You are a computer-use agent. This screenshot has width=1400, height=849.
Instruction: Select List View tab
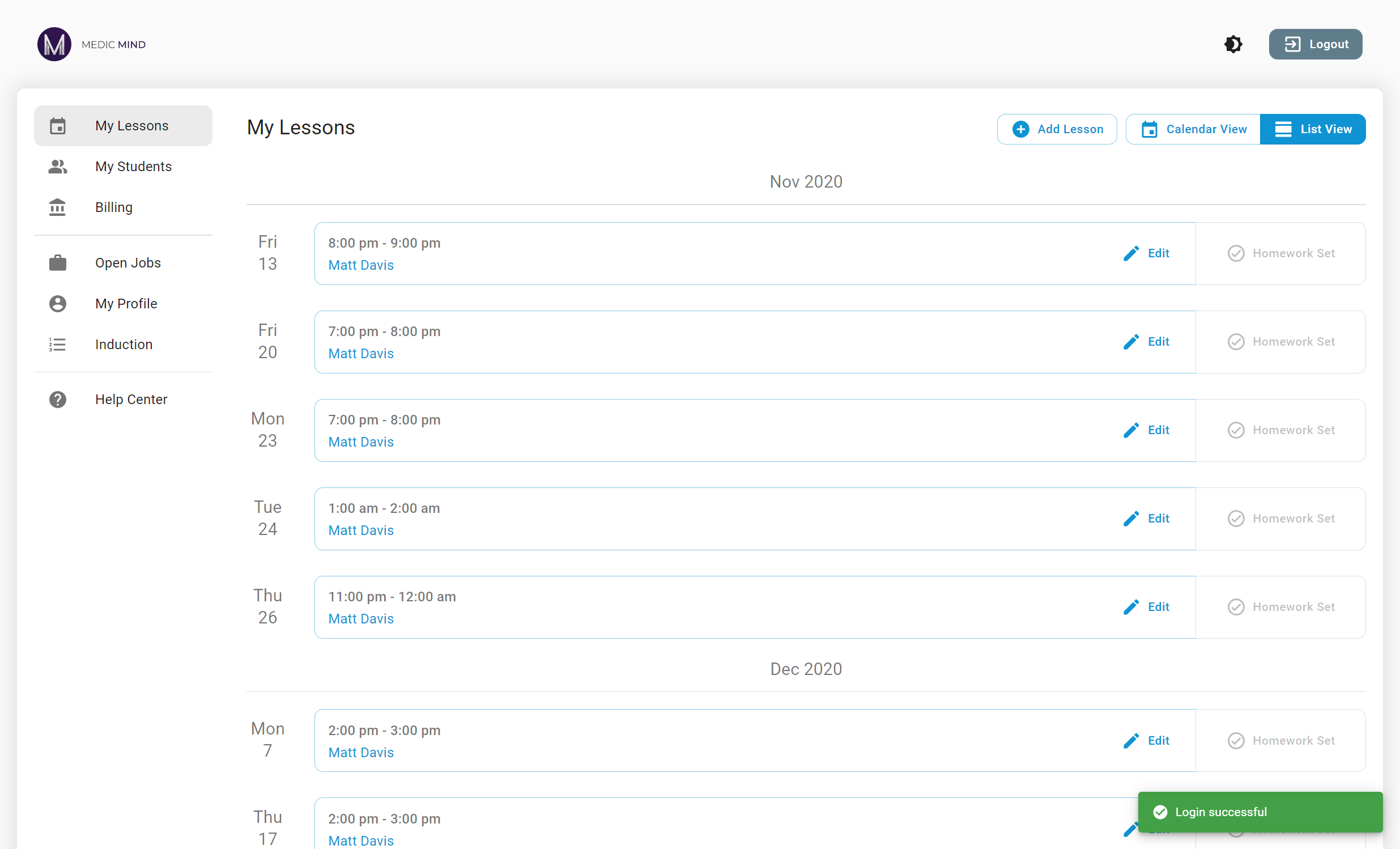pyautogui.click(x=1313, y=130)
